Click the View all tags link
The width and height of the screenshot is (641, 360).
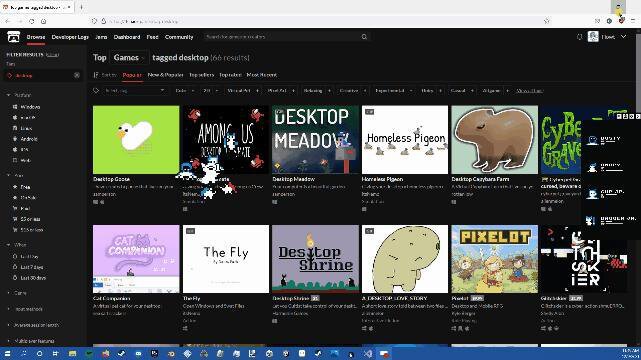529,91
